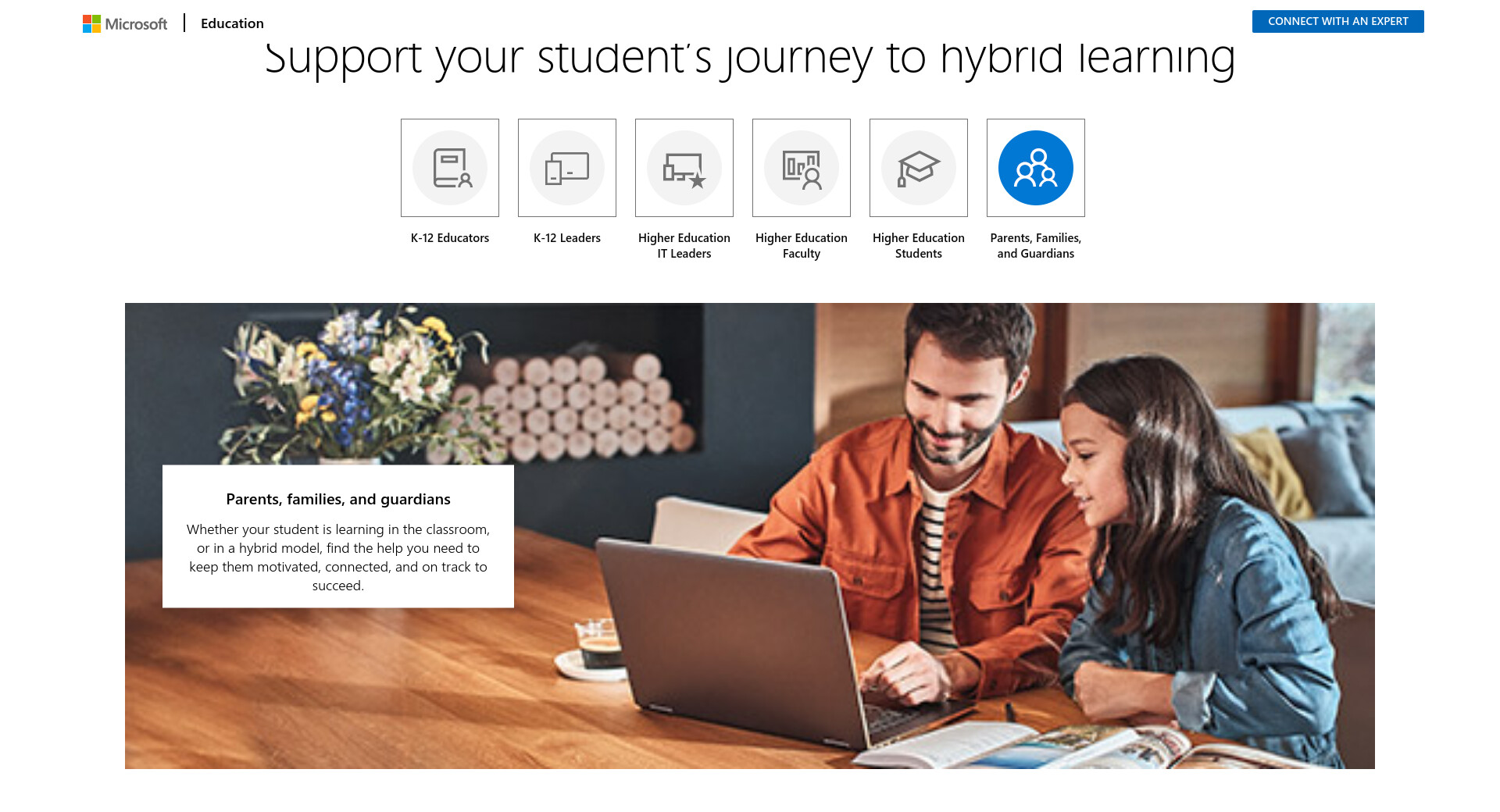This screenshot has height=812, width=1500.
Task: Select the graduation cap Students icon
Action: coord(919,168)
